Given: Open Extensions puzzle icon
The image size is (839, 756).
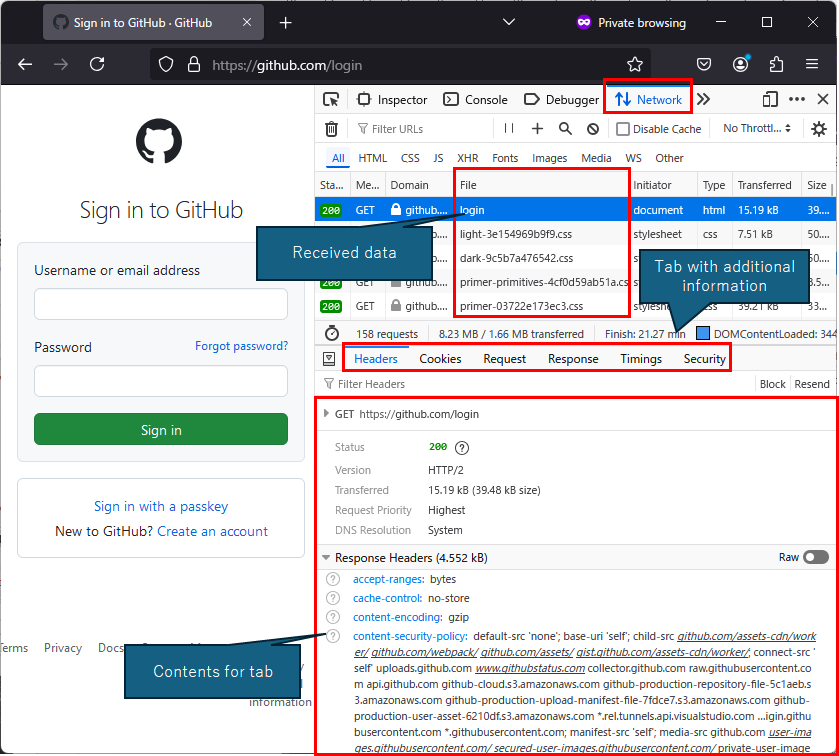Looking at the screenshot, I should [x=776, y=65].
